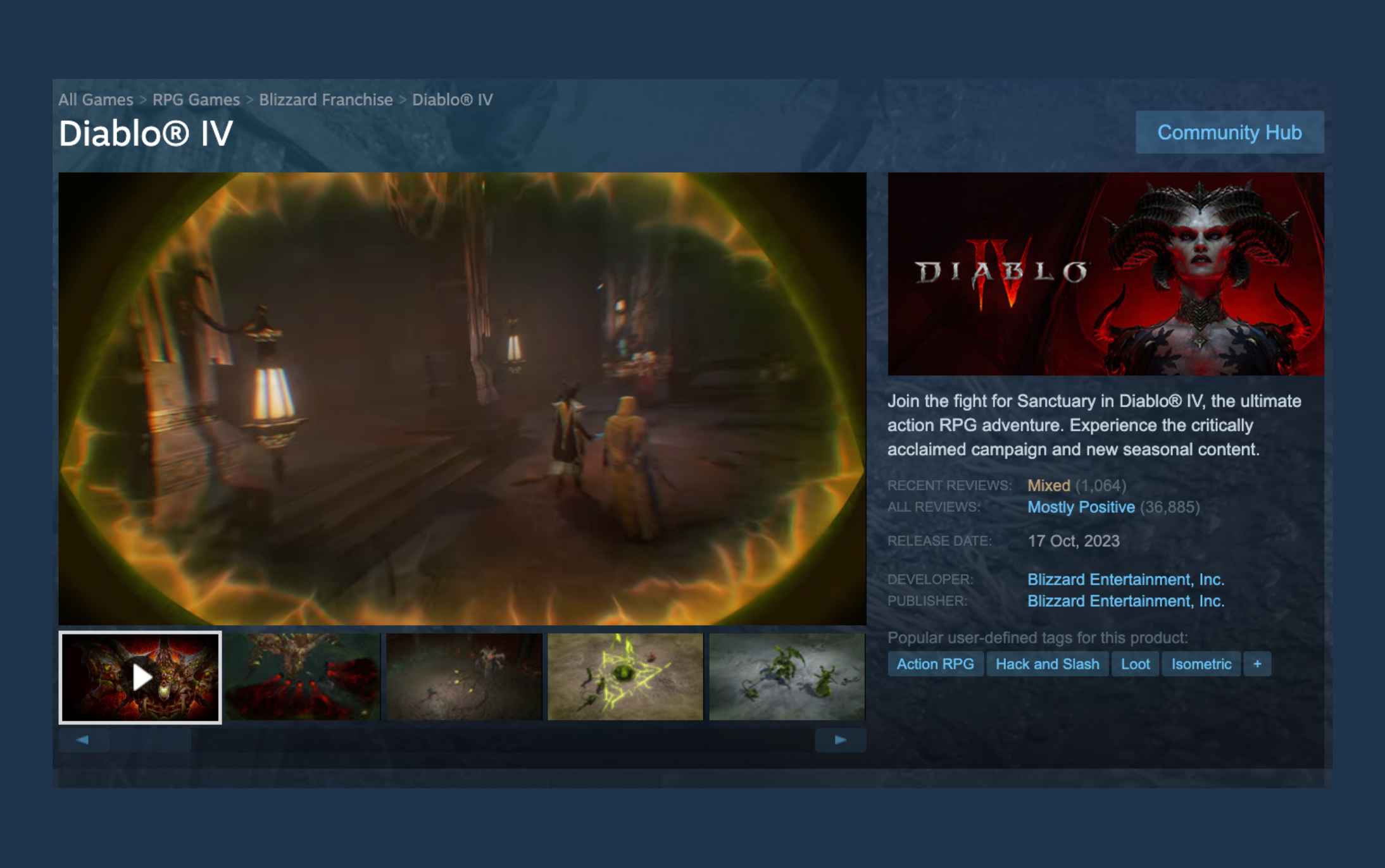Select the second screenshot thumbnail
This screenshot has width=1385, height=868.
point(303,676)
